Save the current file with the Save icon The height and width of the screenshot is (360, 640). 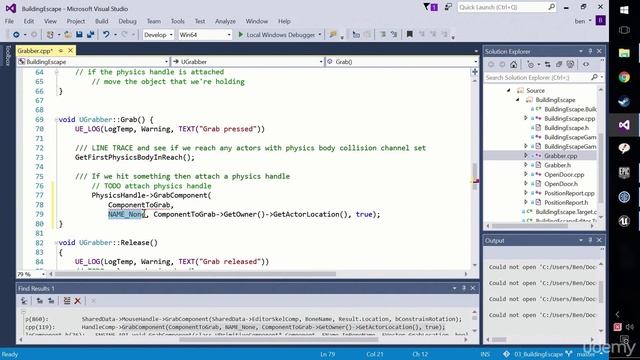click(x=79, y=35)
